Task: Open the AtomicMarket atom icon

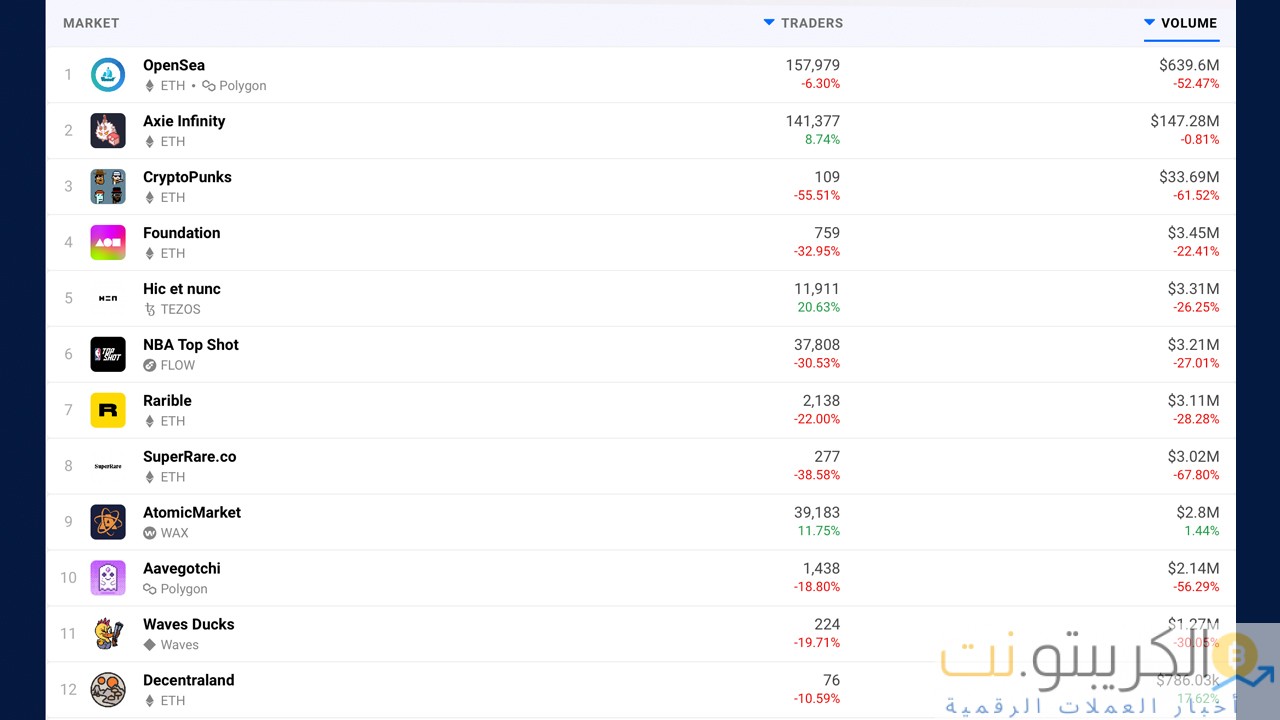Action: [x=108, y=523]
